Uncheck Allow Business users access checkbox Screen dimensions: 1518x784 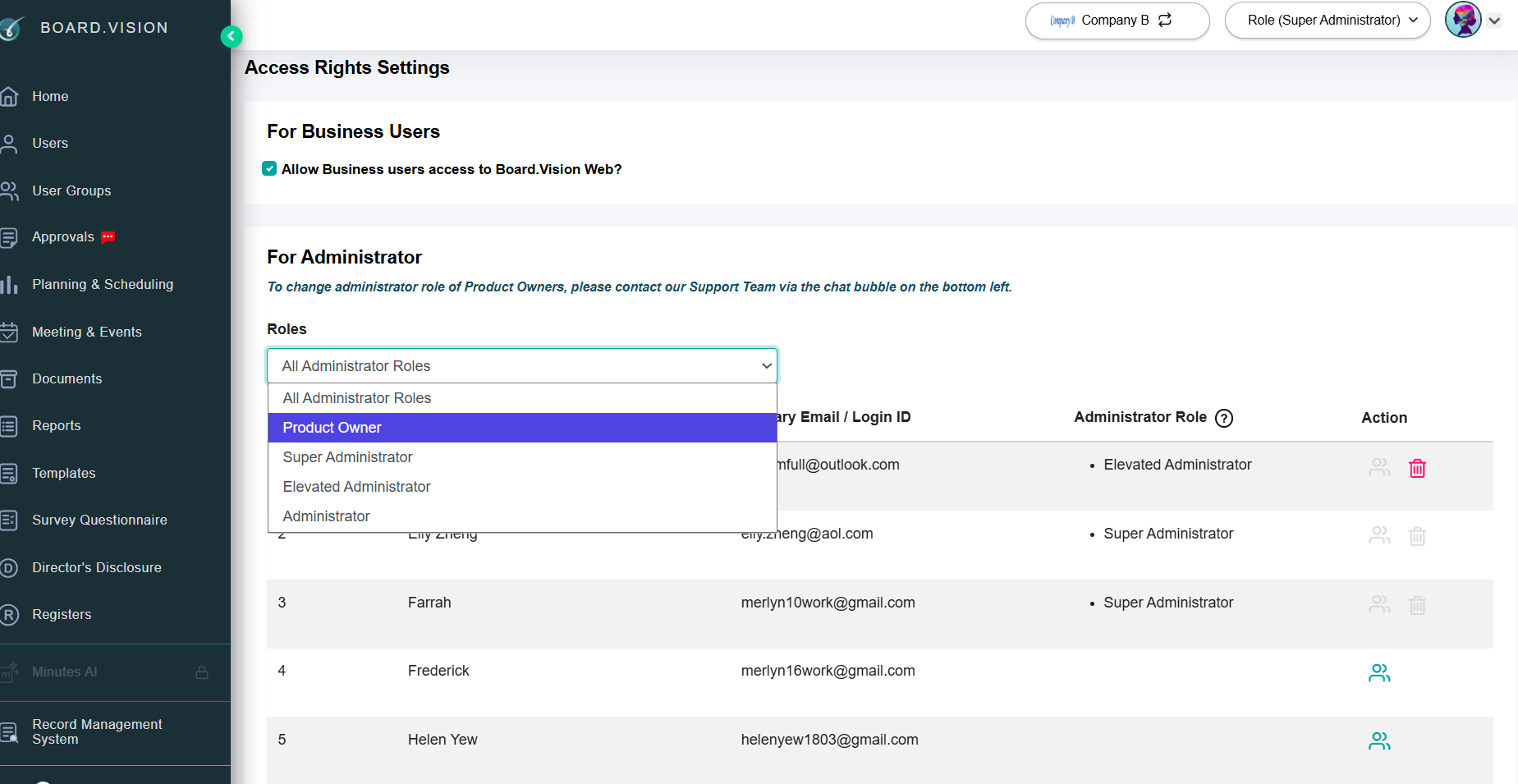click(x=269, y=168)
